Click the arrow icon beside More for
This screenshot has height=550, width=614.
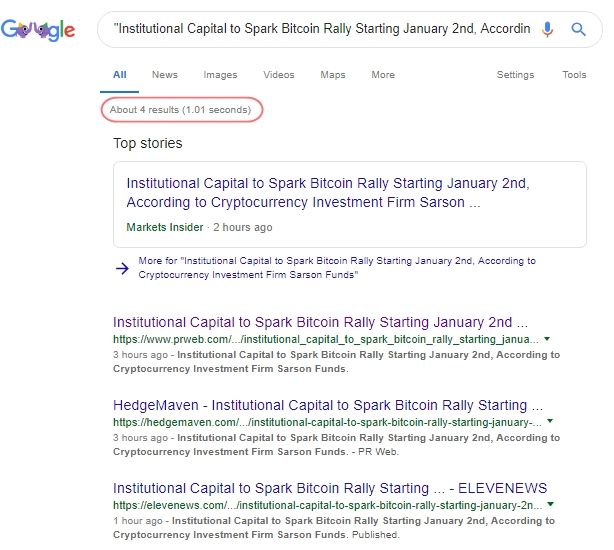tap(122, 267)
